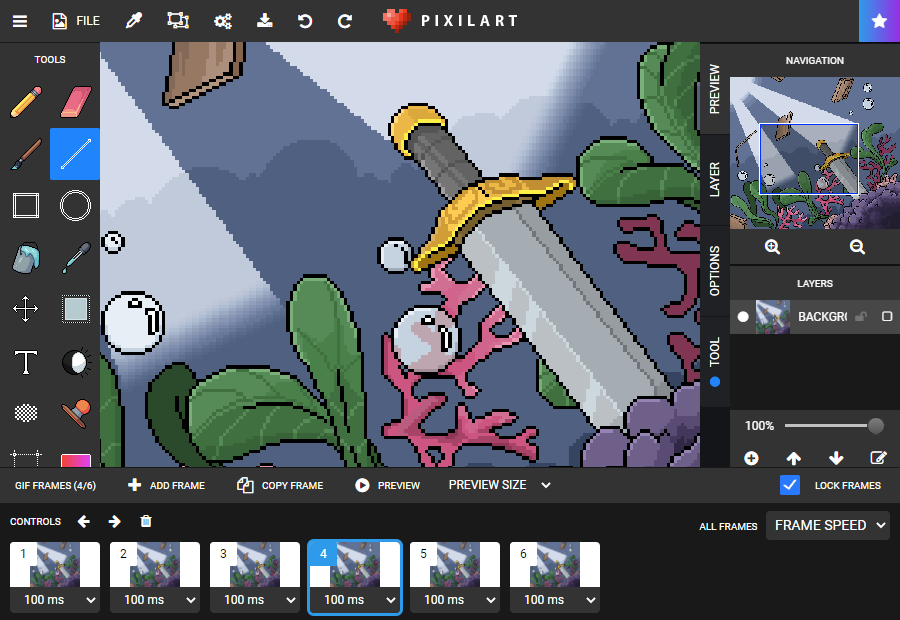This screenshot has height=620, width=900.
Task: Uncheck the Lock Frames checkbox
Action: [790, 485]
